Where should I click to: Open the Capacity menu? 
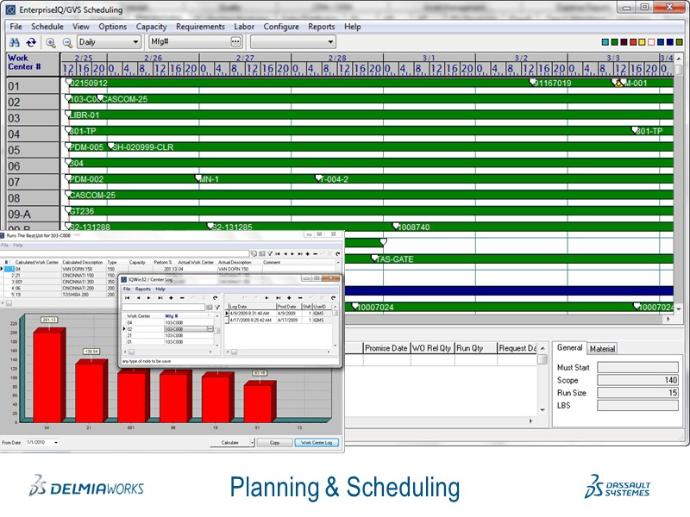pos(151,26)
